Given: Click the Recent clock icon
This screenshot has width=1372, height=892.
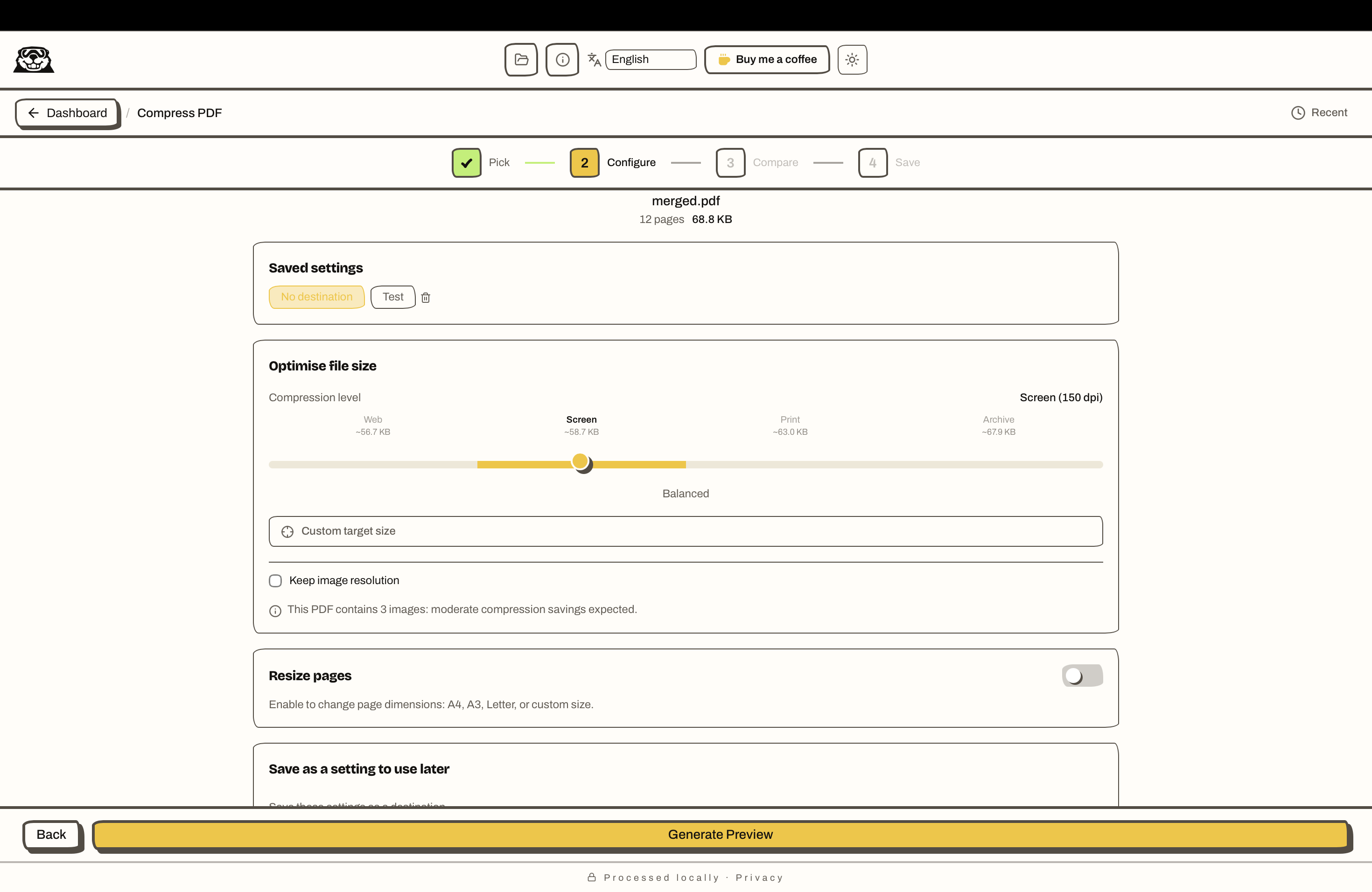Looking at the screenshot, I should coord(1298,113).
